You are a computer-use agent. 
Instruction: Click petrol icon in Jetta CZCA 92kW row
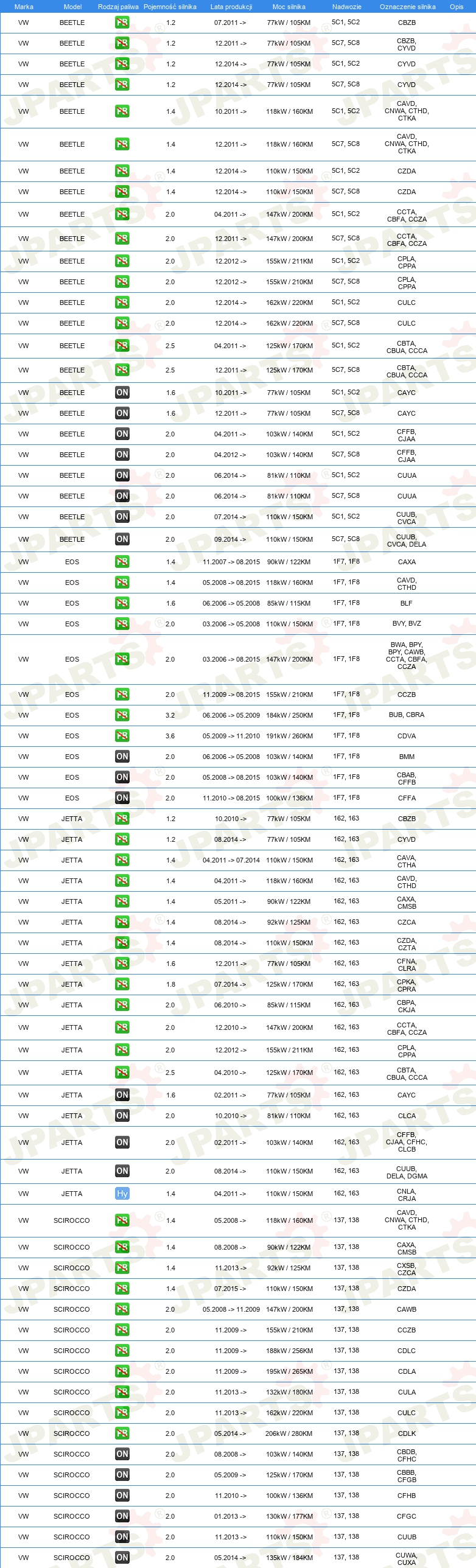point(122,922)
